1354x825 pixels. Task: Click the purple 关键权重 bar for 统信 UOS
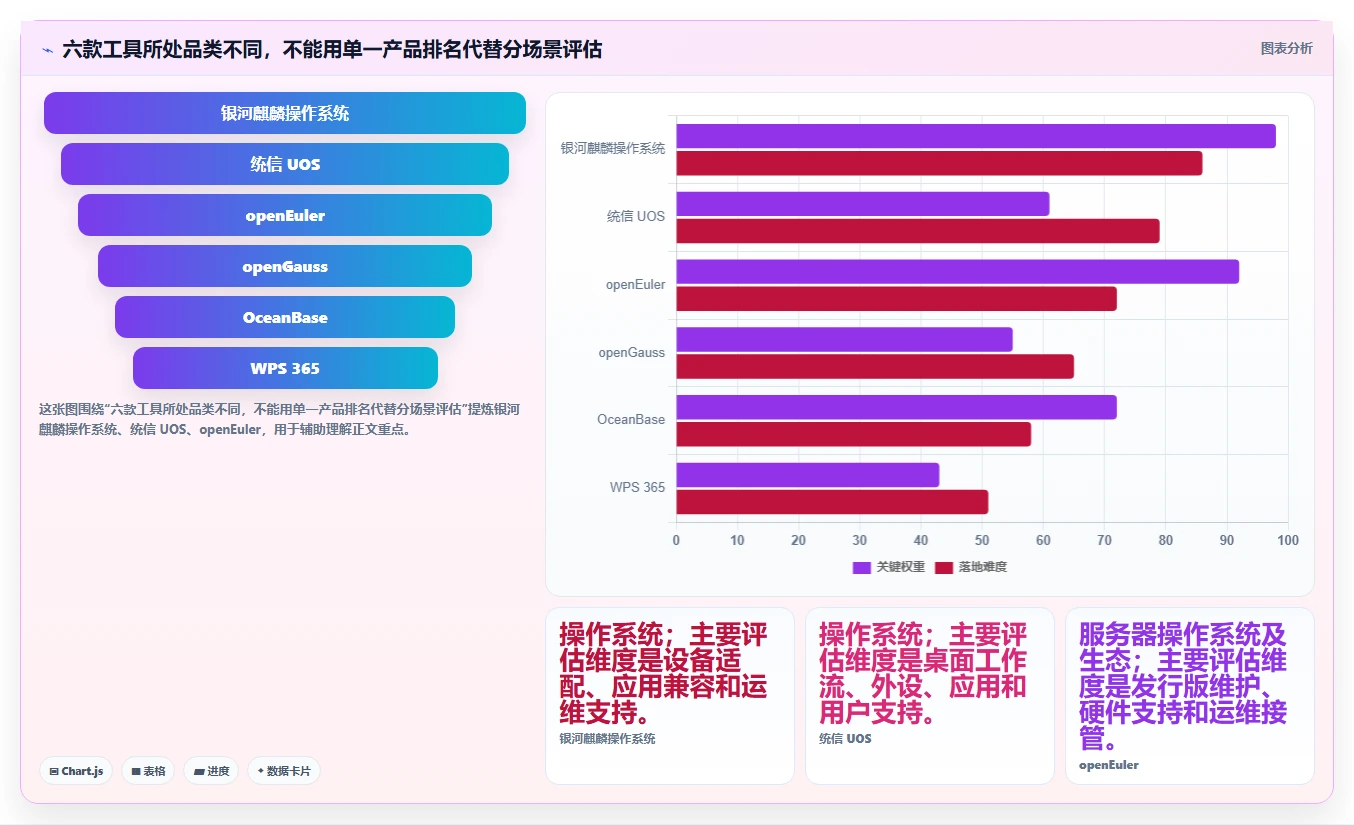(x=863, y=204)
